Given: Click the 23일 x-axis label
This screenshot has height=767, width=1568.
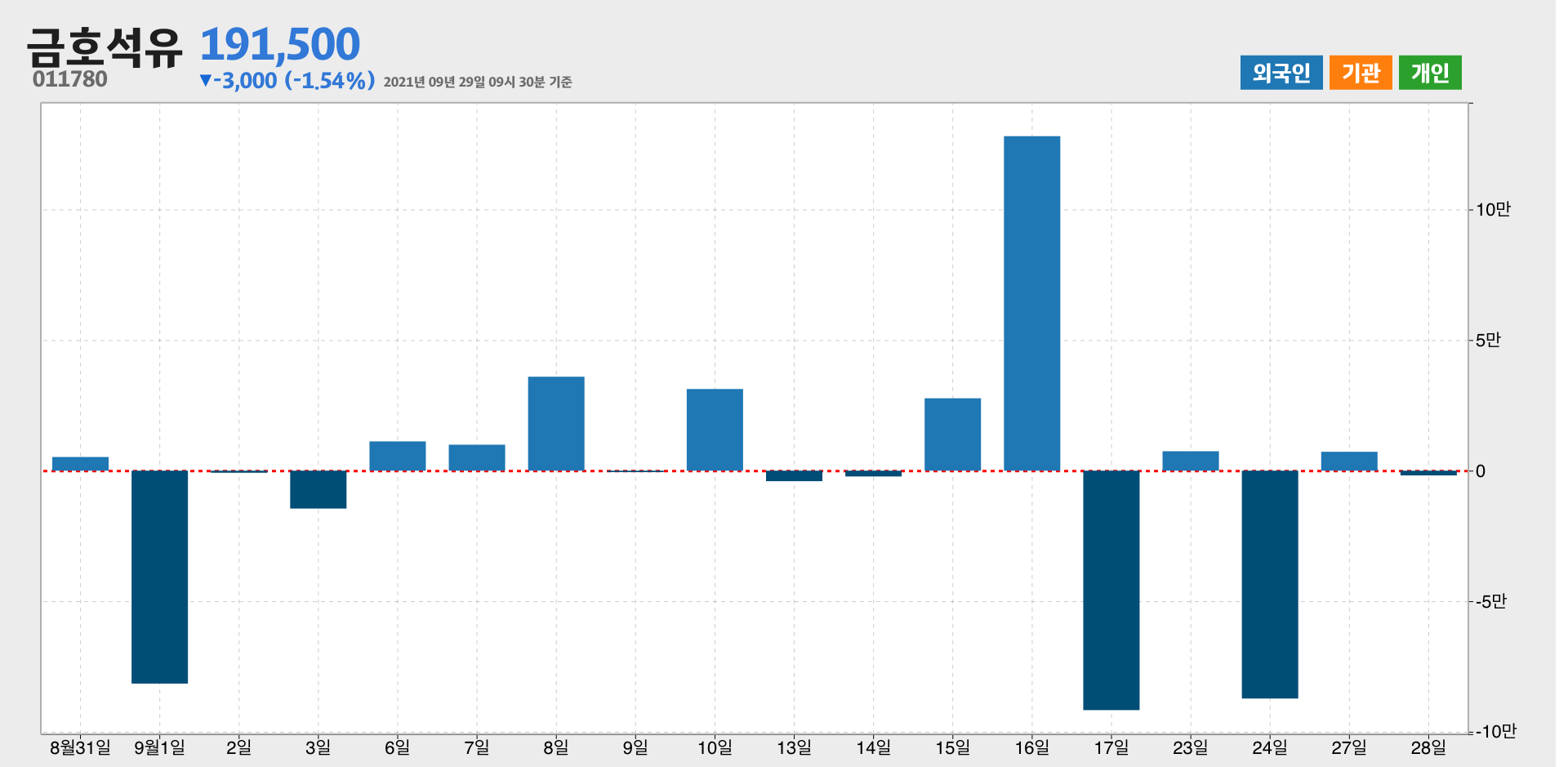Looking at the screenshot, I should (1190, 747).
